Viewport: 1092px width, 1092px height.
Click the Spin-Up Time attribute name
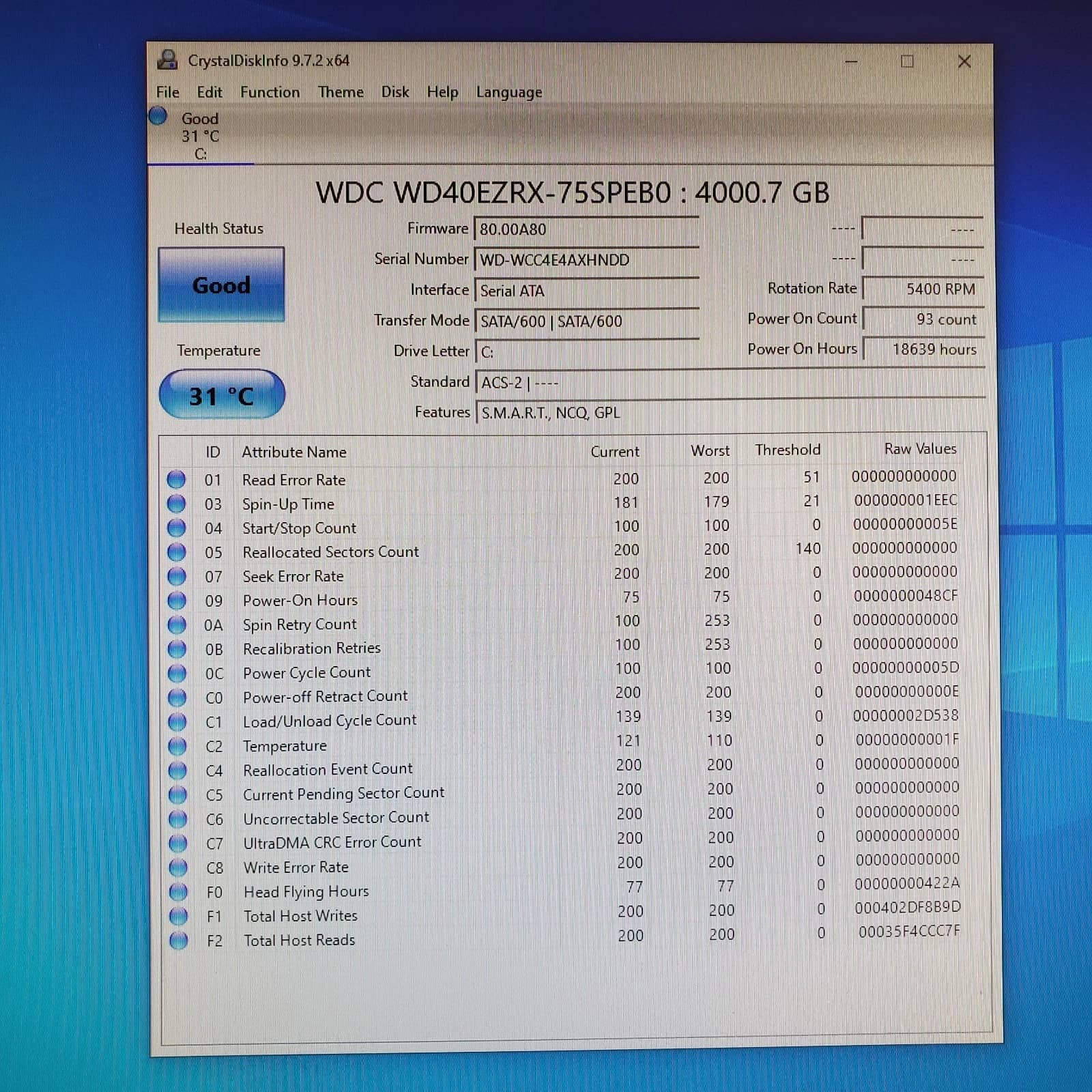pyautogui.click(x=288, y=504)
